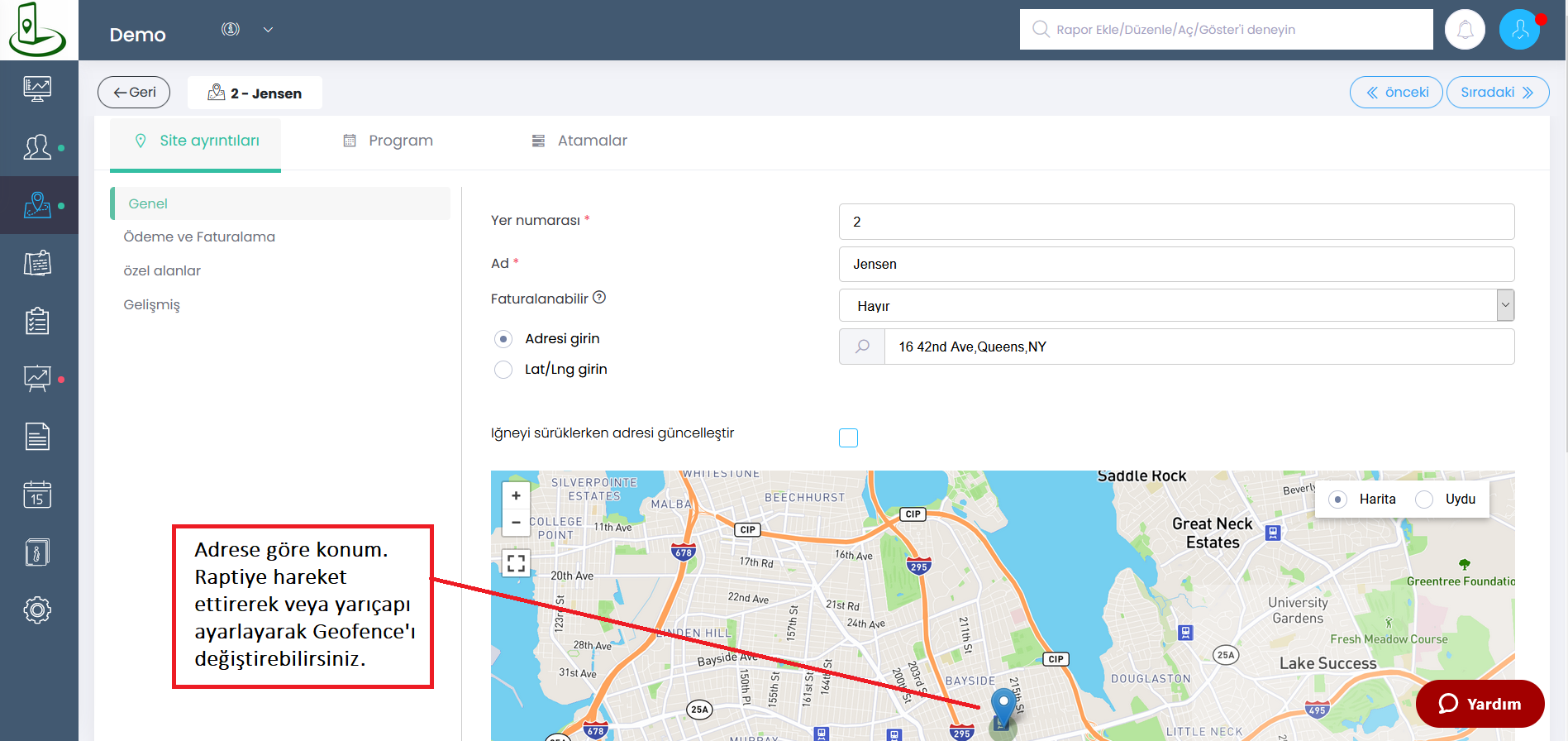Toggle fullscreen map view
1568x741 pixels.
[x=516, y=563]
